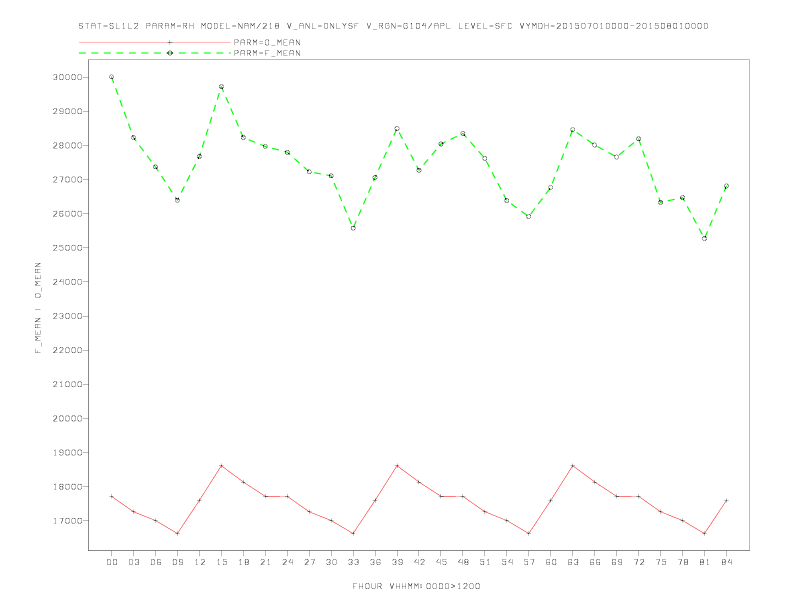Click red O_MEAN peak at hour 63

pos(573,466)
